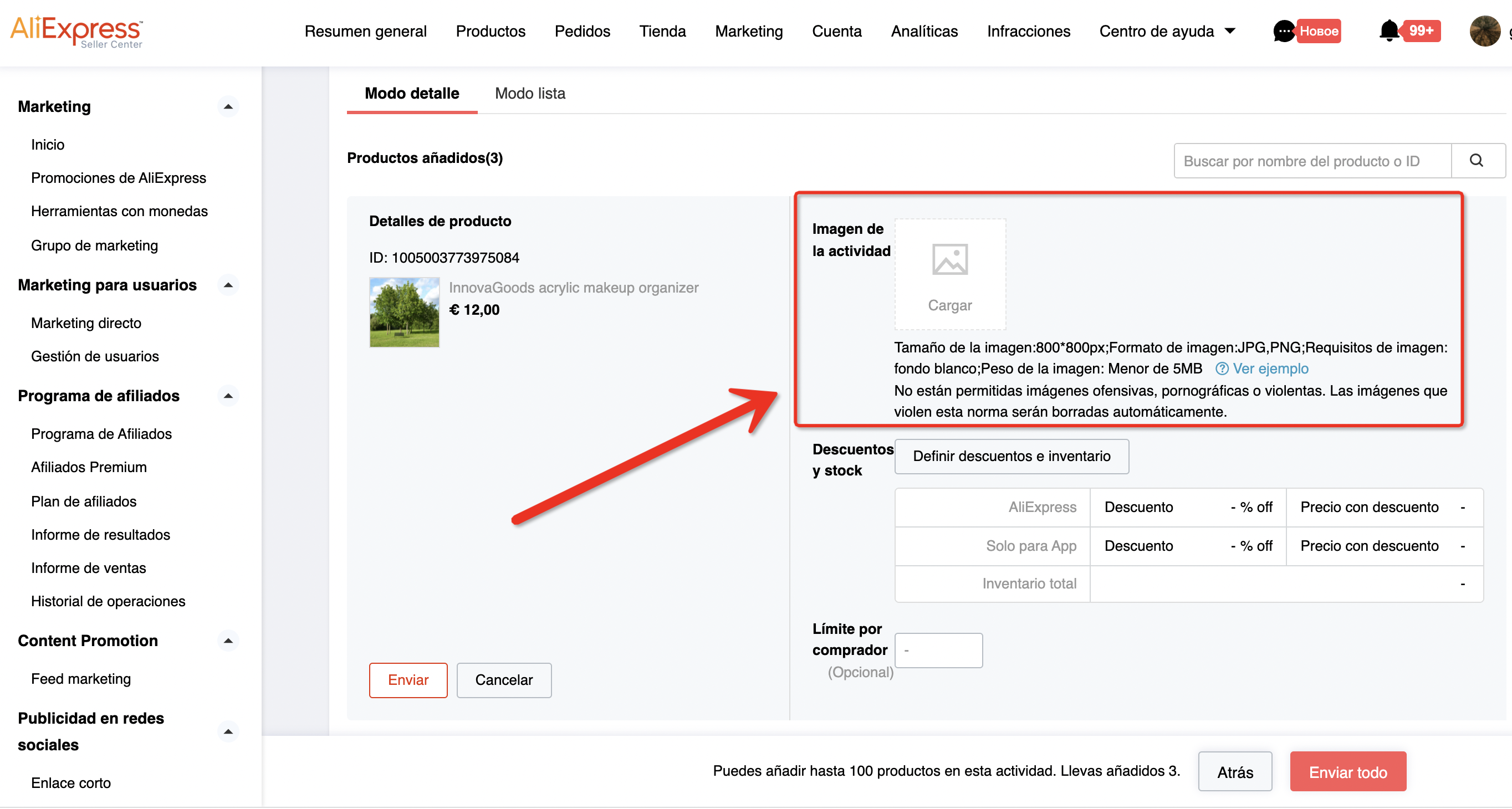
Task: Open the Centro de ayuda dropdown
Action: click(x=1167, y=31)
